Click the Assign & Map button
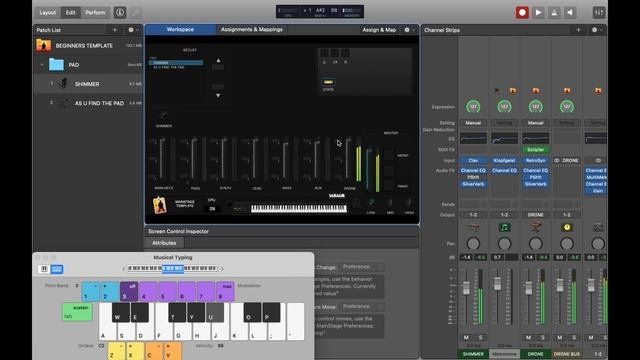Viewport: 640px width, 360px height. coord(379,30)
